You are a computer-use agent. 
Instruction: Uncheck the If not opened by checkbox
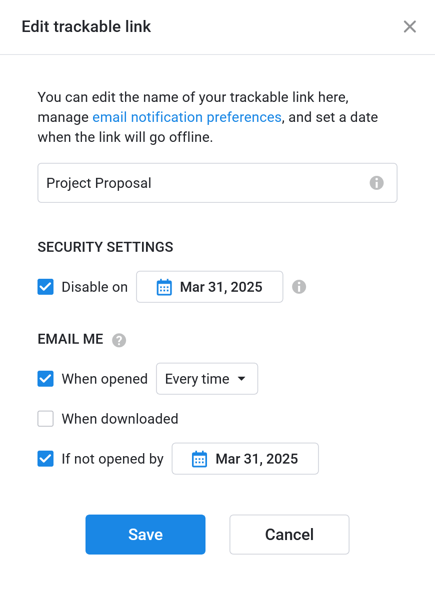coord(45,459)
